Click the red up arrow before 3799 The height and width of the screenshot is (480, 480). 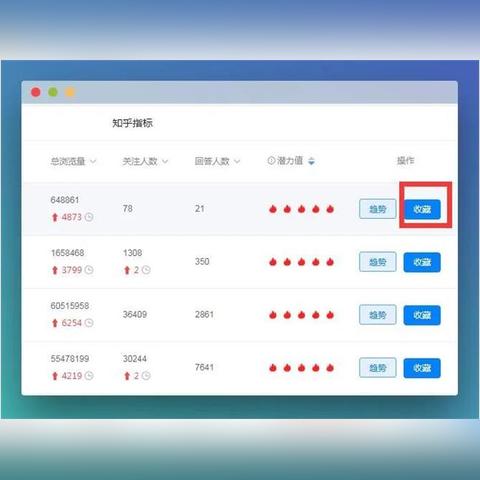[x=55, y=270]
